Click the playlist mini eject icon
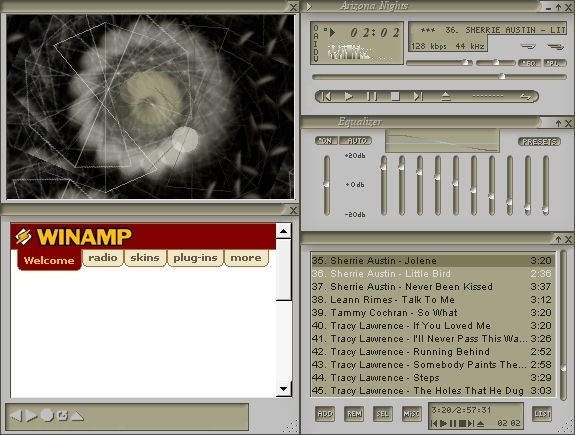The width and height of the screenshot is (575, 435). point(481,423)
